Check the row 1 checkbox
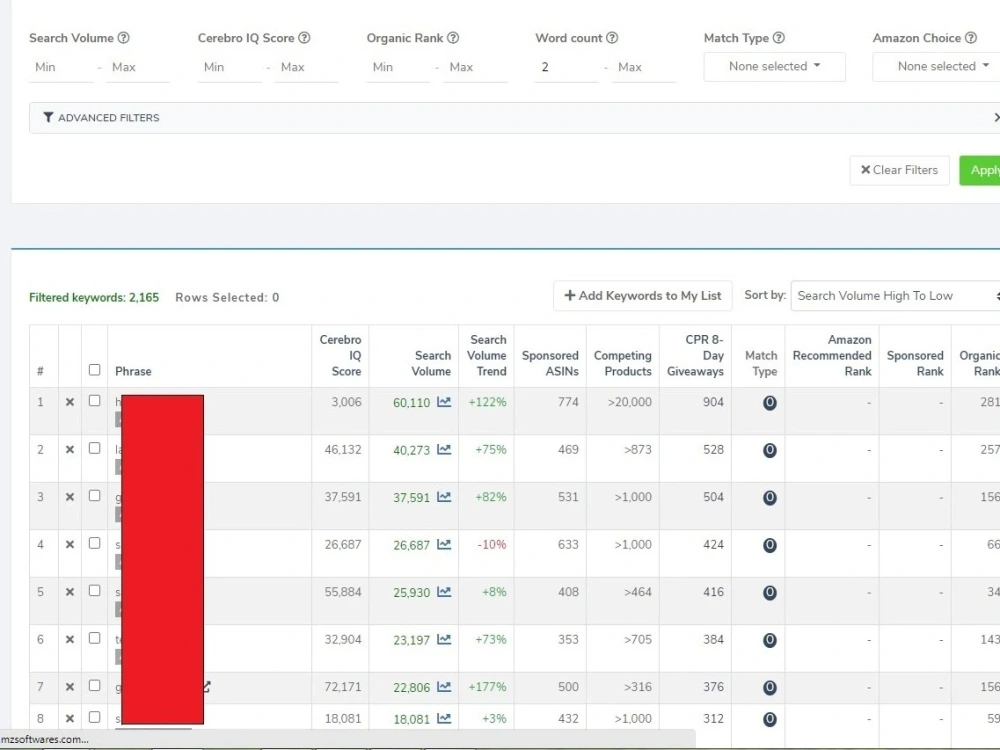This screenshot has width=1000, height=750. pos(94,401)
